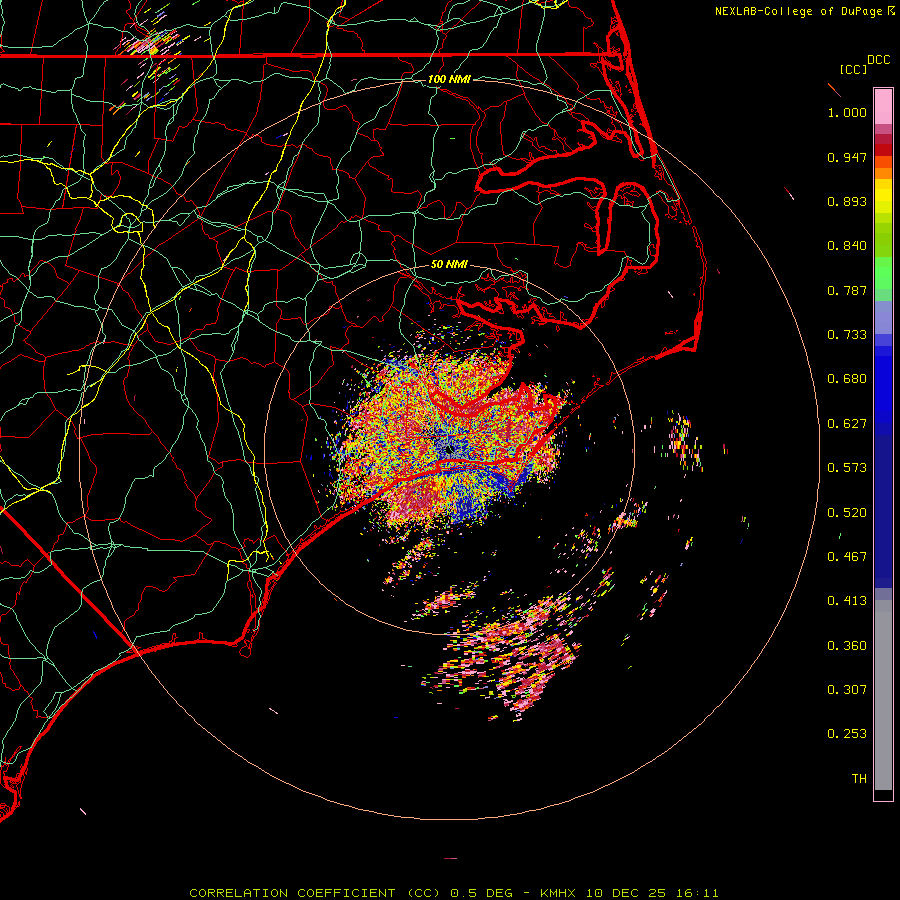
Task: Click the 0.733 scale value
Action: [847, 335]
